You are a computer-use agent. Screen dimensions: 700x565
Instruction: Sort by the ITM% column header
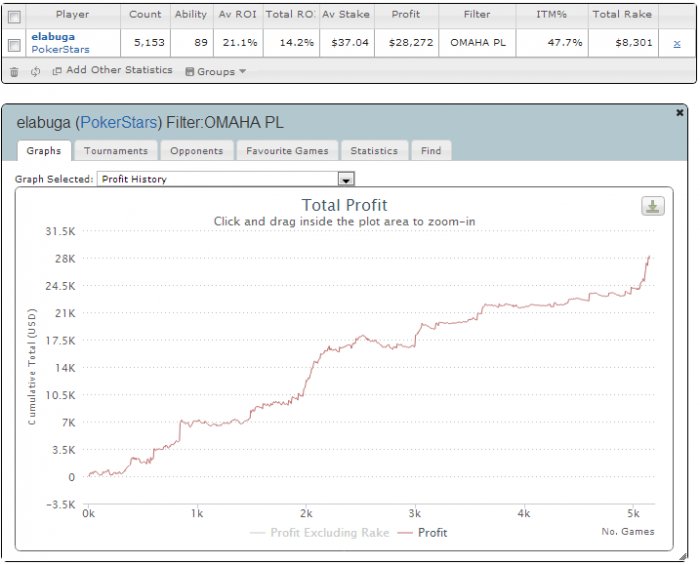coord(551,14)
